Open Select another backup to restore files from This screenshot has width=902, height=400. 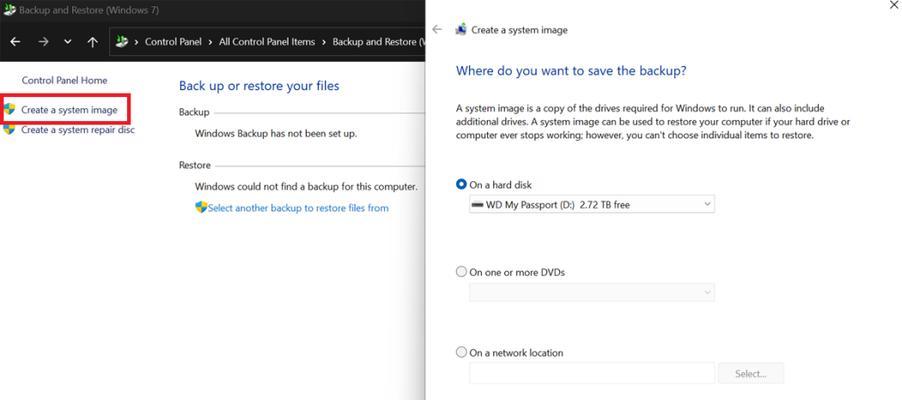pos(298,208)
